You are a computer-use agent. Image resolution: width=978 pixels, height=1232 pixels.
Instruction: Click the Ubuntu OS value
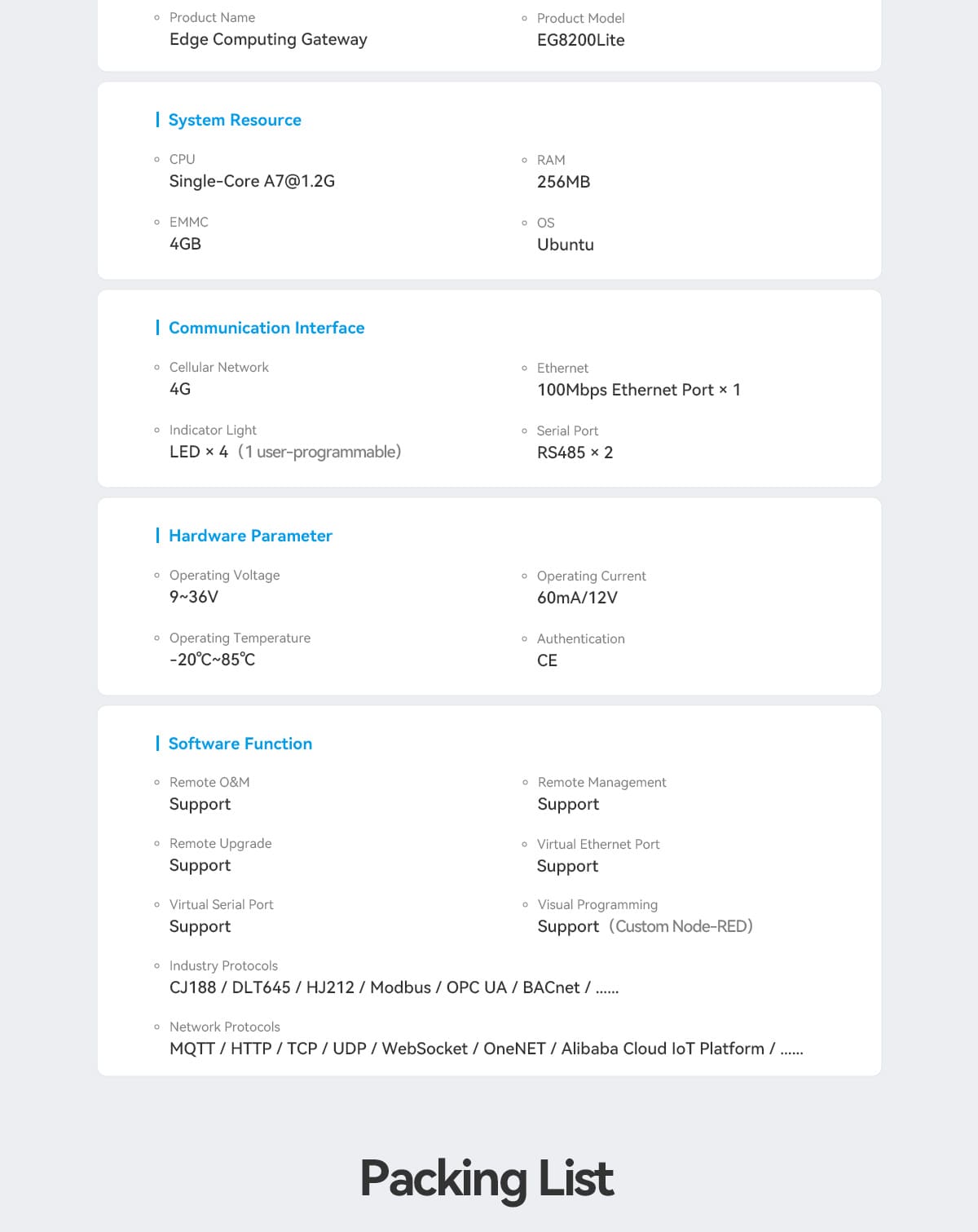[x=565, y=245]
